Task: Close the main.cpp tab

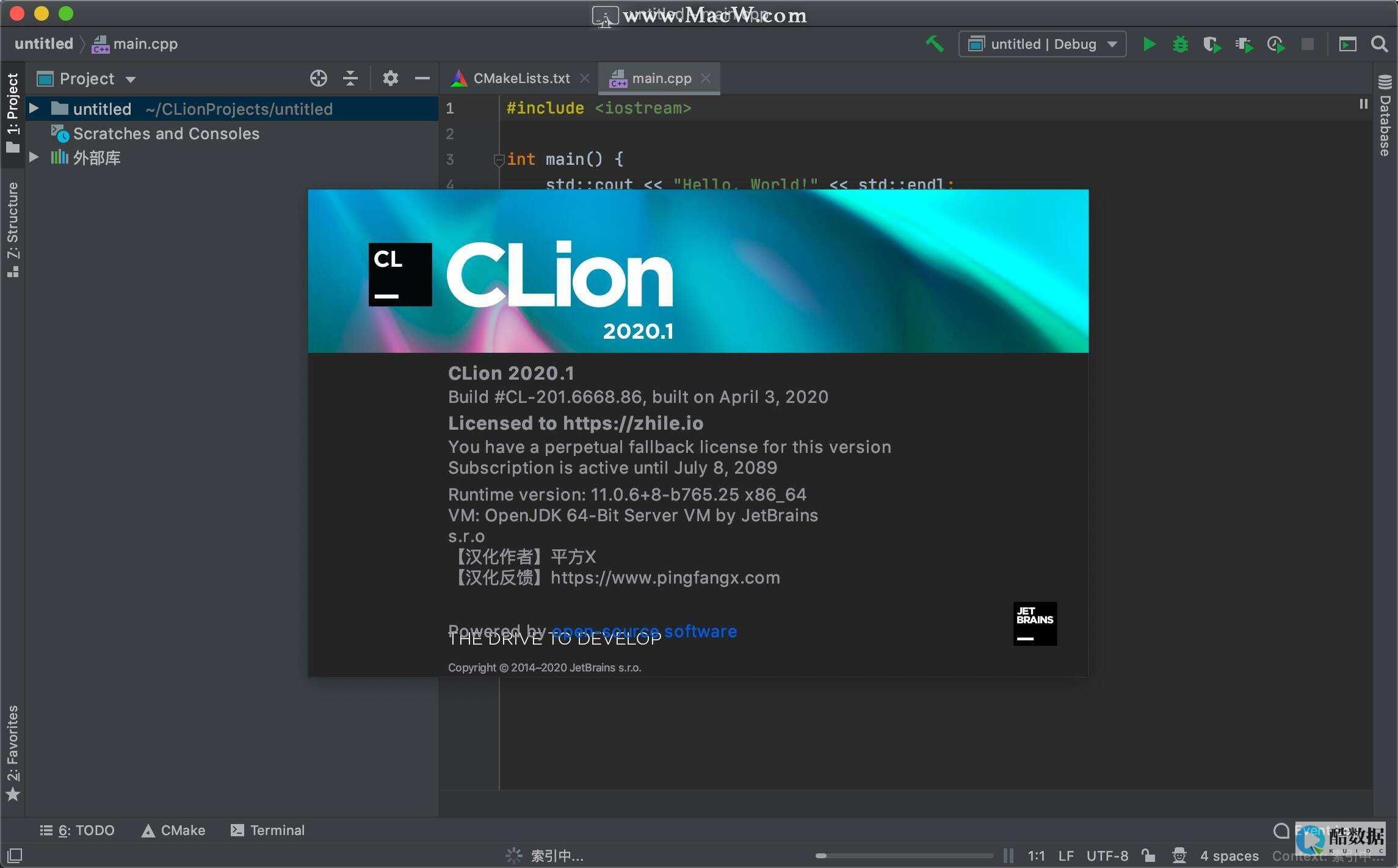Action: [706, 78]
